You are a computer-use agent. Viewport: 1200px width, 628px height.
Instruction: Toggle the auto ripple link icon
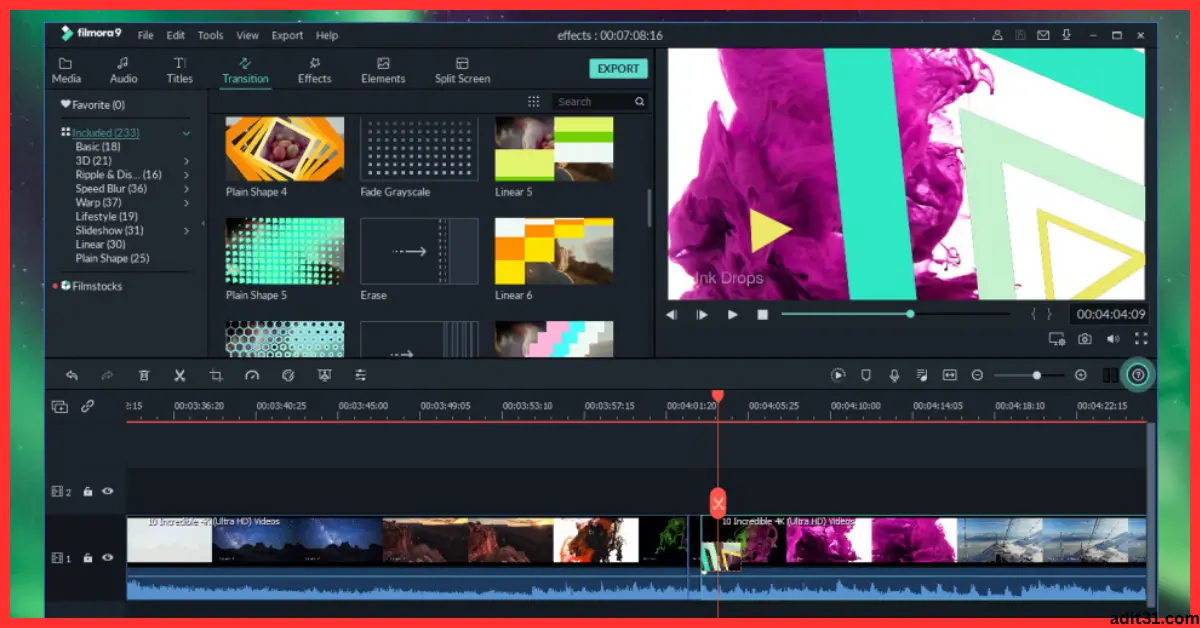pyautogui.click(x=88, y=406)
